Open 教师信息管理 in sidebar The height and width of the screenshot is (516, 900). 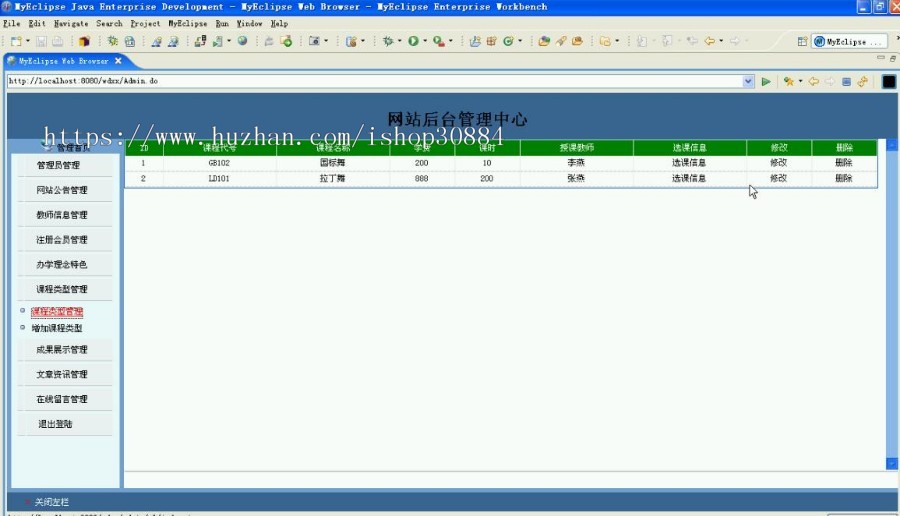62,215
